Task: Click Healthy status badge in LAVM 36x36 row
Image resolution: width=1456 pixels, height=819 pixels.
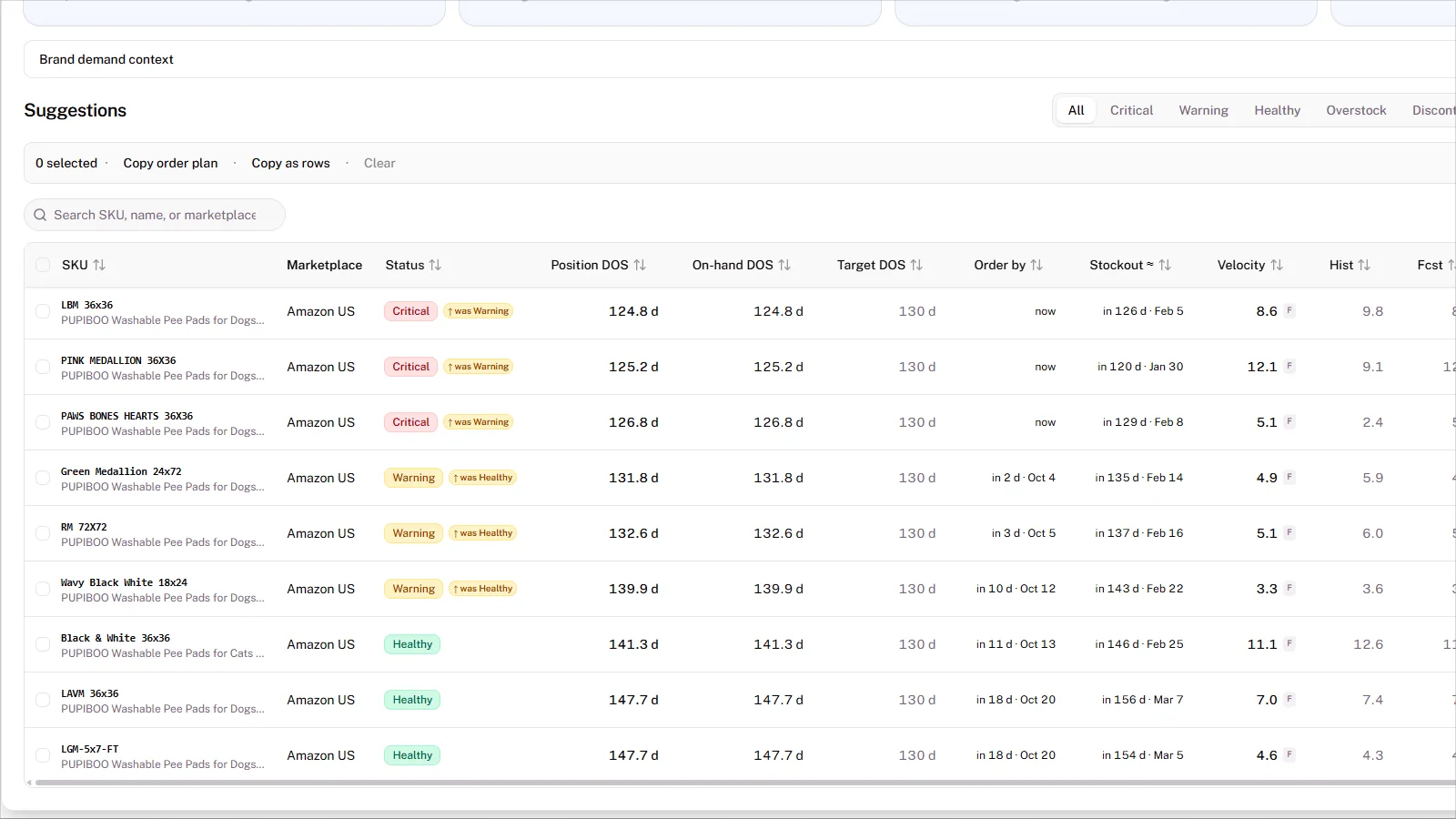Action: point(412,700)
